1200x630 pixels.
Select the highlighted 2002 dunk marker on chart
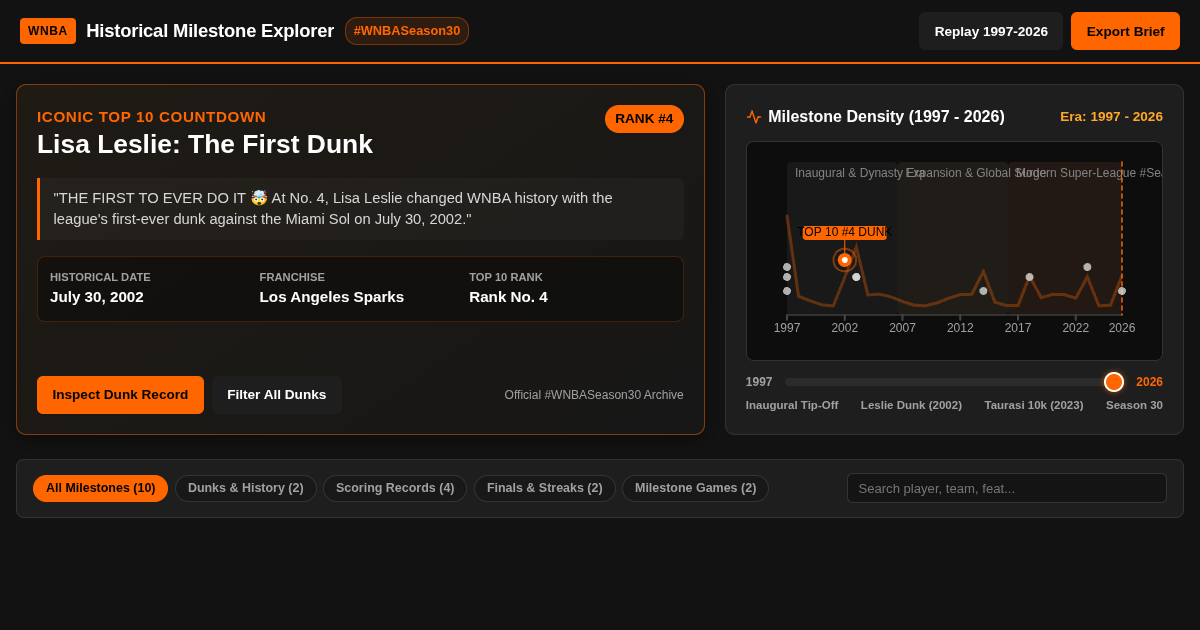pyautogui.click(x=845, y=260)
